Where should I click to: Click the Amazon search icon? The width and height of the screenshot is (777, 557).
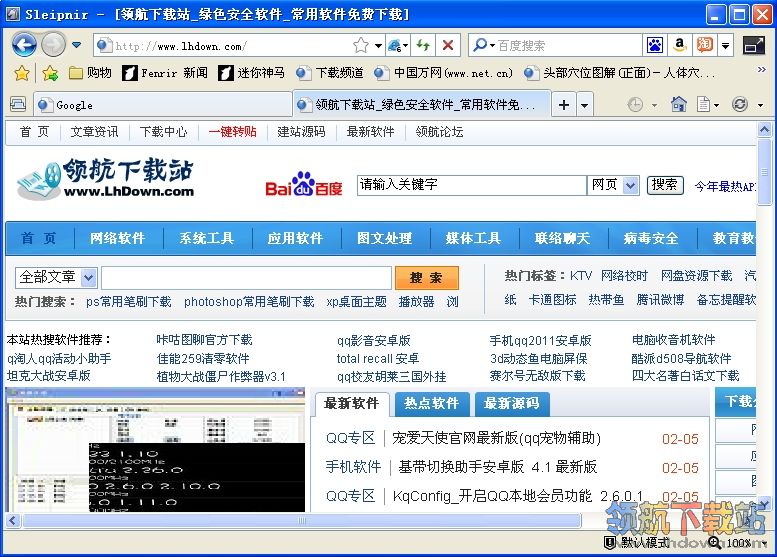point(680,46)
